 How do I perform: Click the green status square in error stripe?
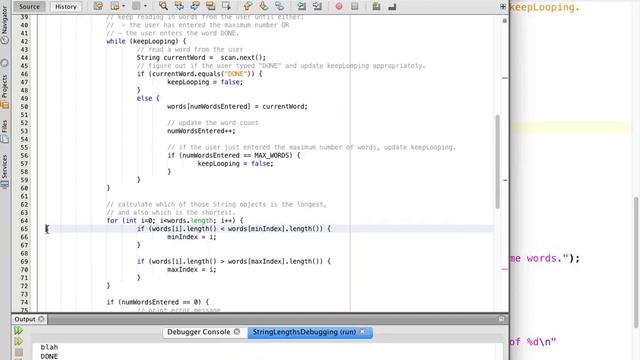505,20
